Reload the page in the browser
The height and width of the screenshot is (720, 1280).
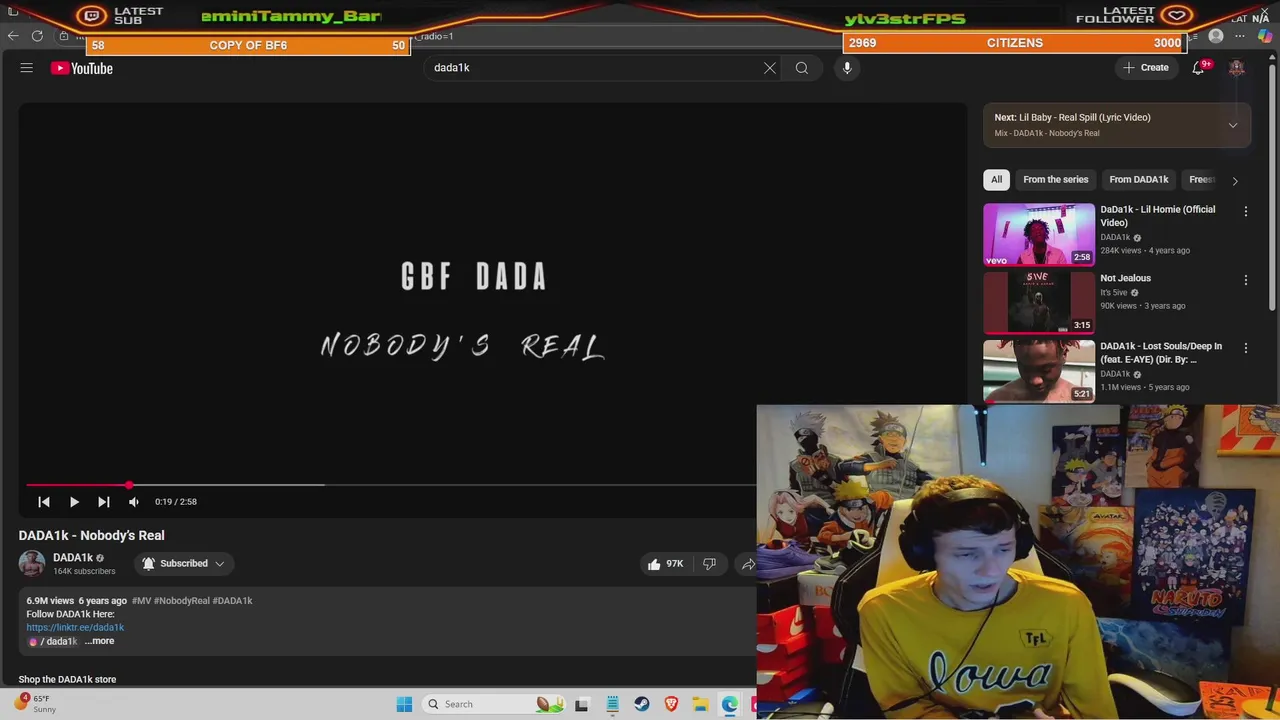pos(37,36)
